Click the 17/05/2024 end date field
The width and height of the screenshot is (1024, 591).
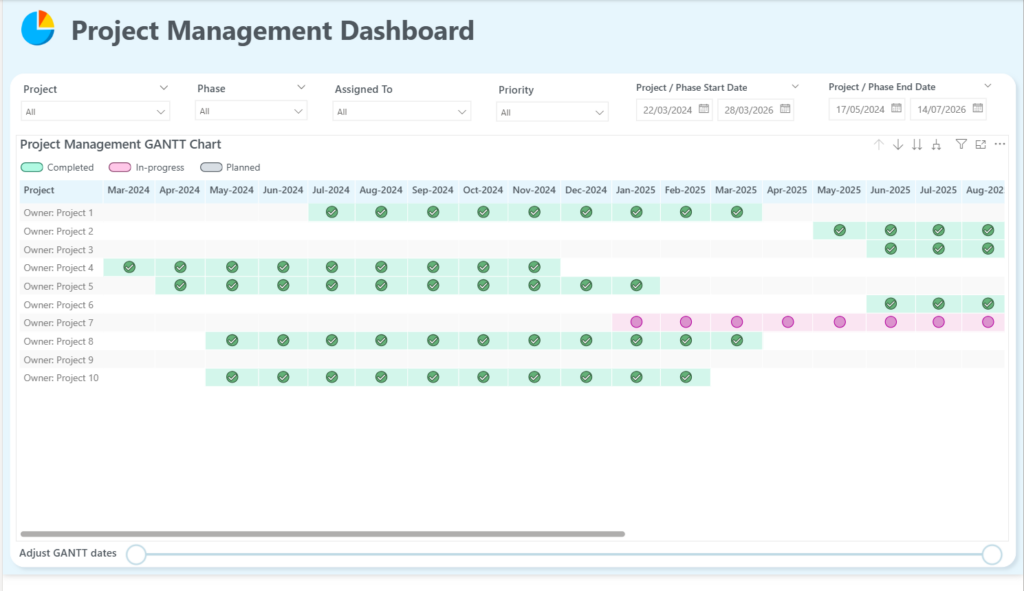point(867,109)
